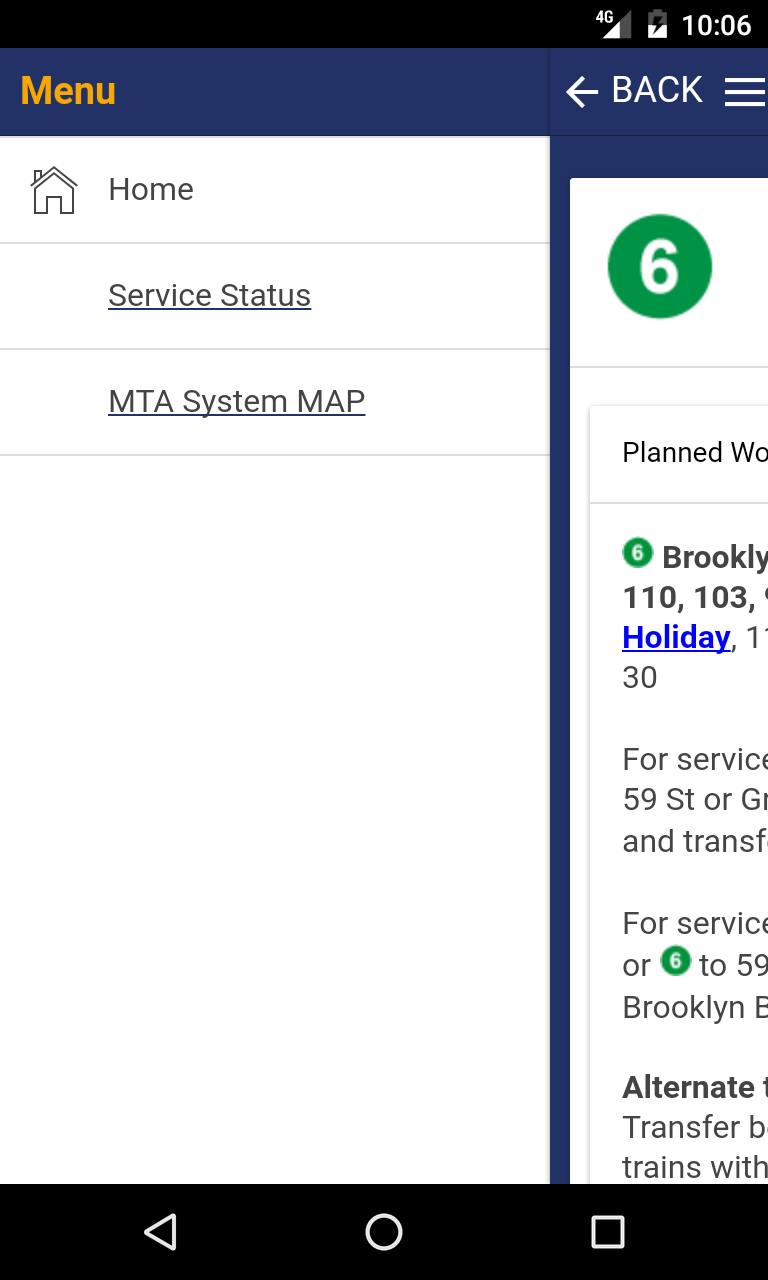
Task: Tap the Menu title heading
Action: point(68,92)
